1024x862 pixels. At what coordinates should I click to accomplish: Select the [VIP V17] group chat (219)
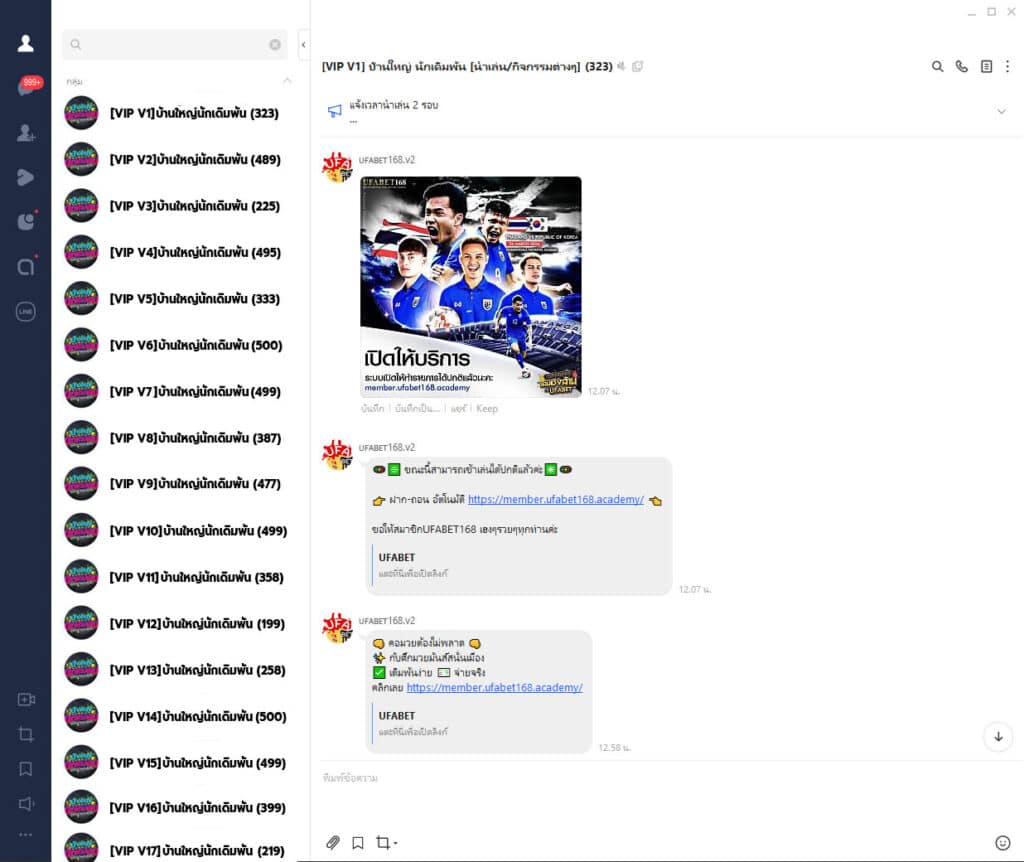179,848
